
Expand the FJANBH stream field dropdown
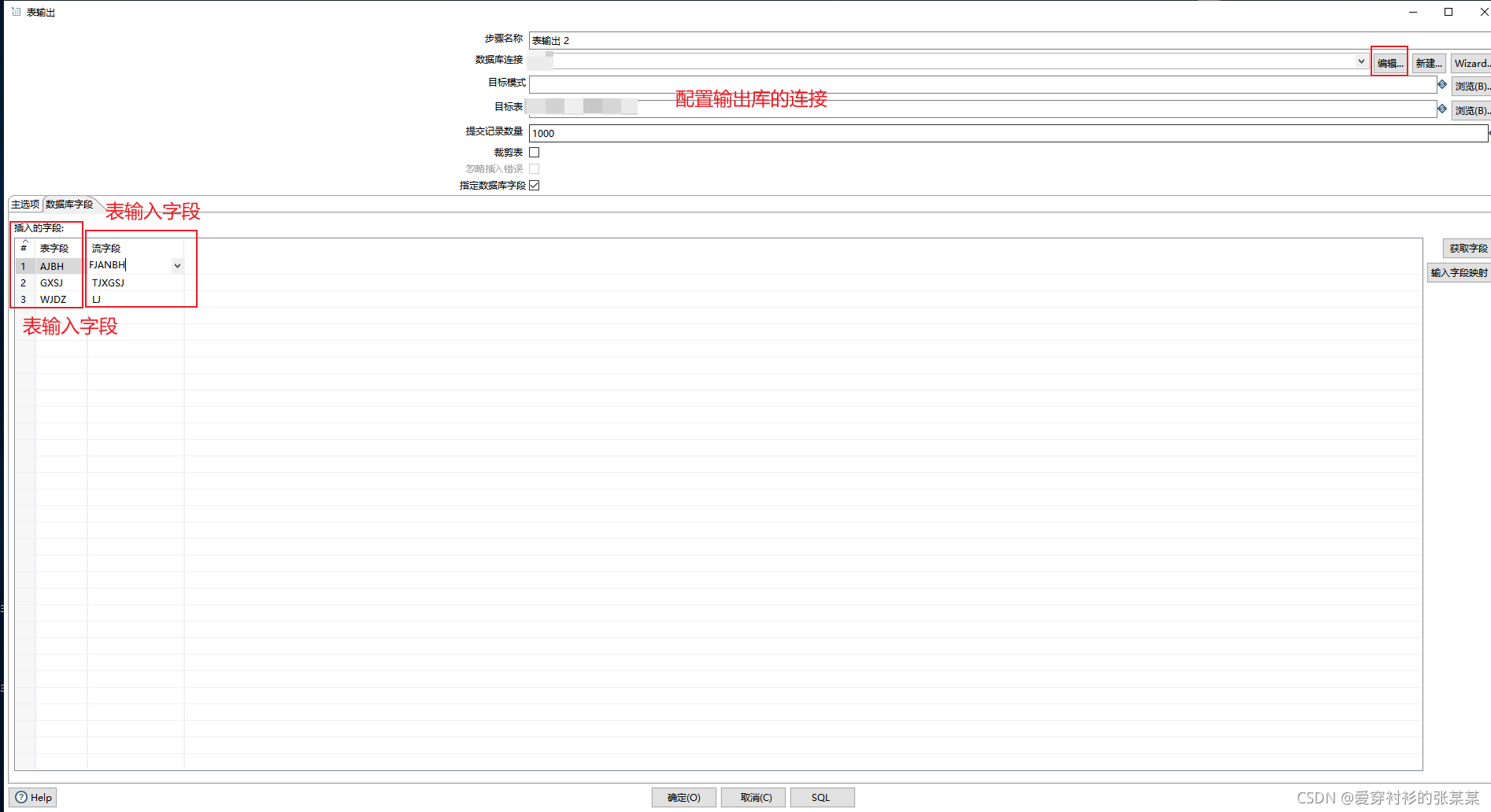(x=178, y=266)
